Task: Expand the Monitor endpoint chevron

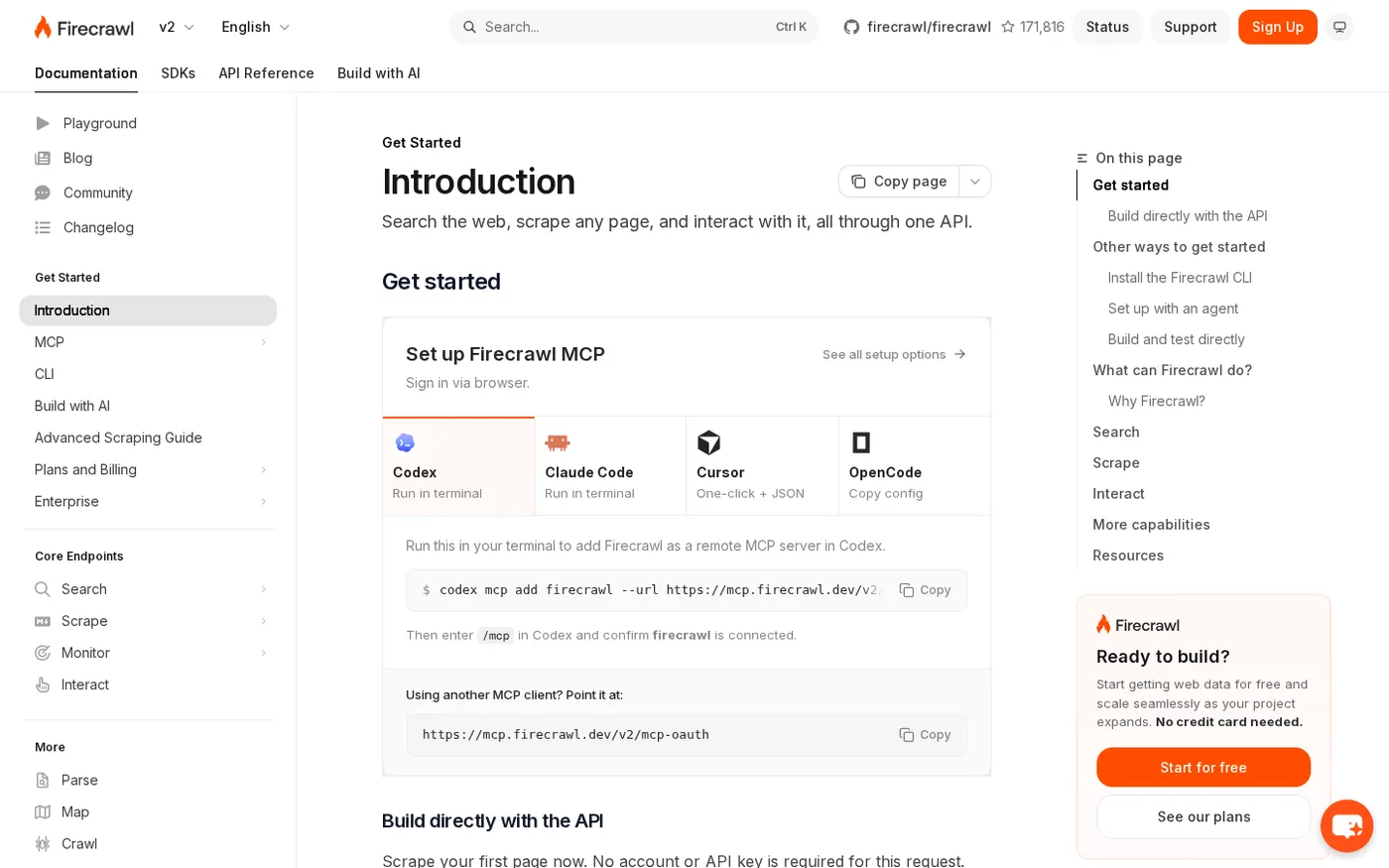Action: 264,653
